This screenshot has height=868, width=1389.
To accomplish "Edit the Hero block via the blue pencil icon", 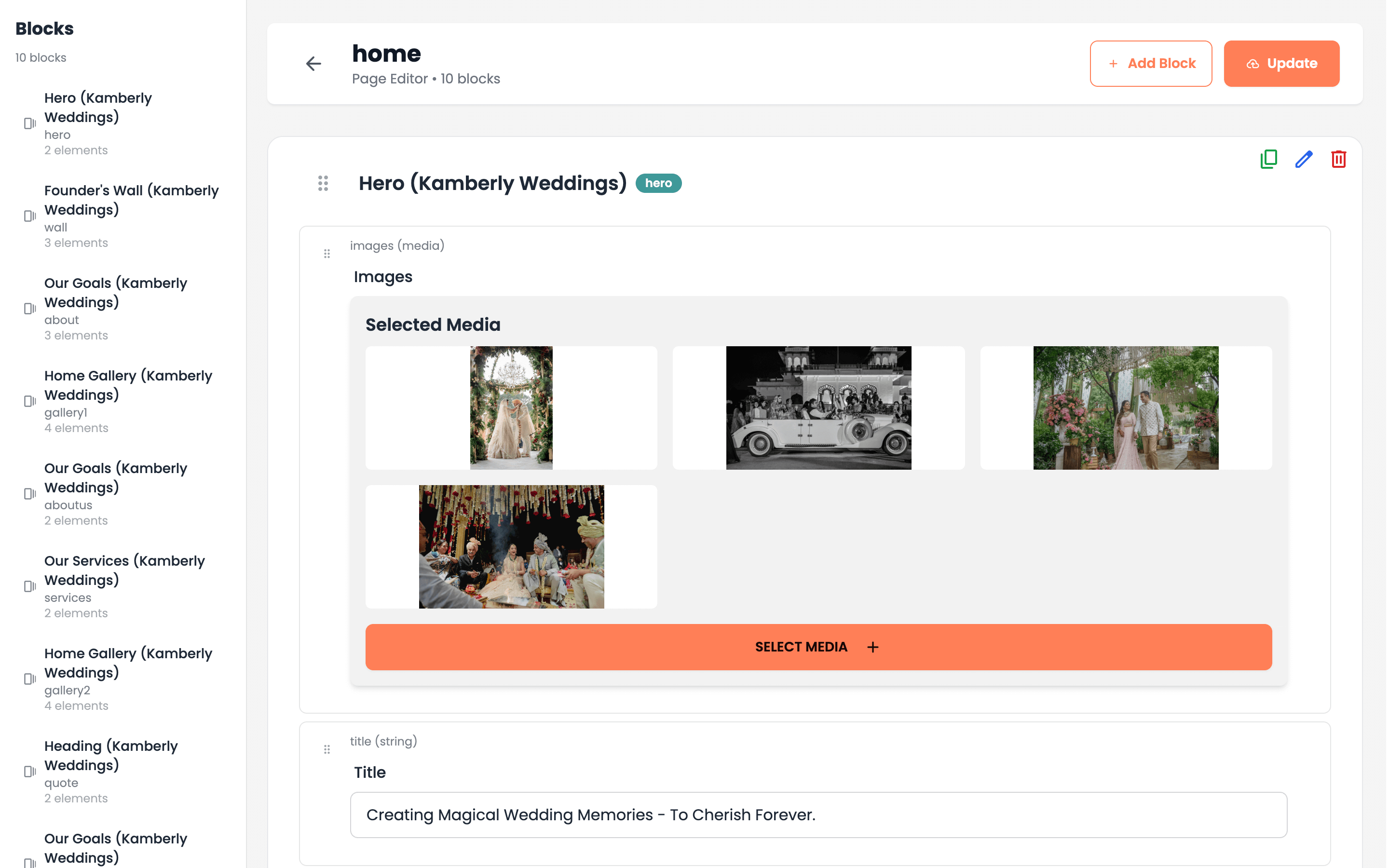I will [x=1304, y=159].
